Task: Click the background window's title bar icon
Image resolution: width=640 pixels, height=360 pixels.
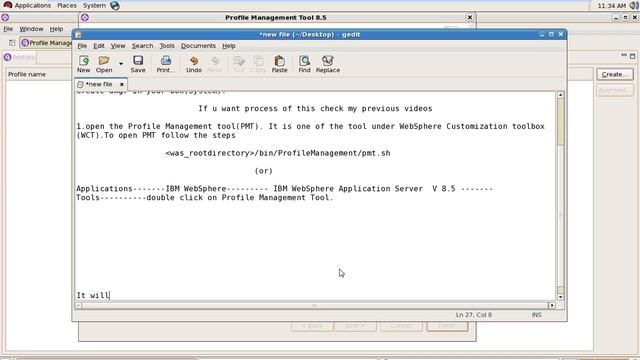Action: tap(5, 17)
